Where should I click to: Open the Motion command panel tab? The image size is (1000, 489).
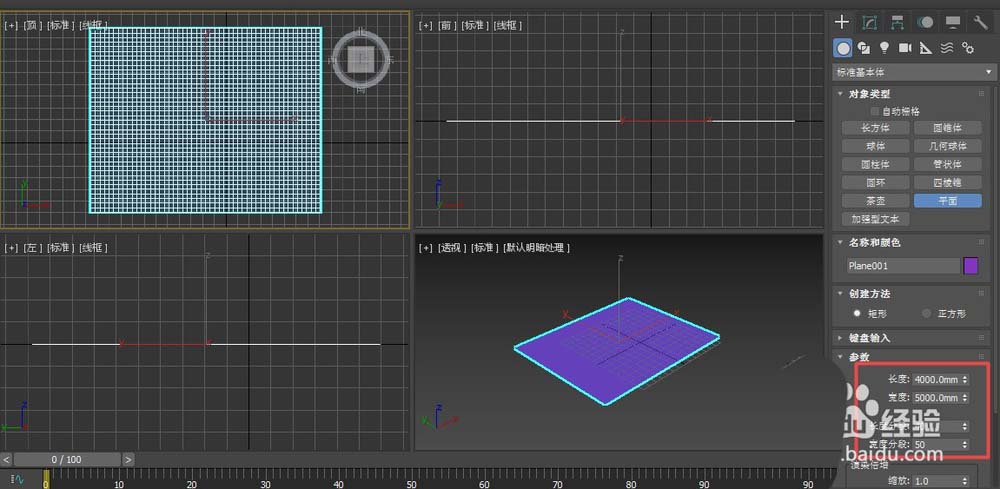(x=925, y=22)
